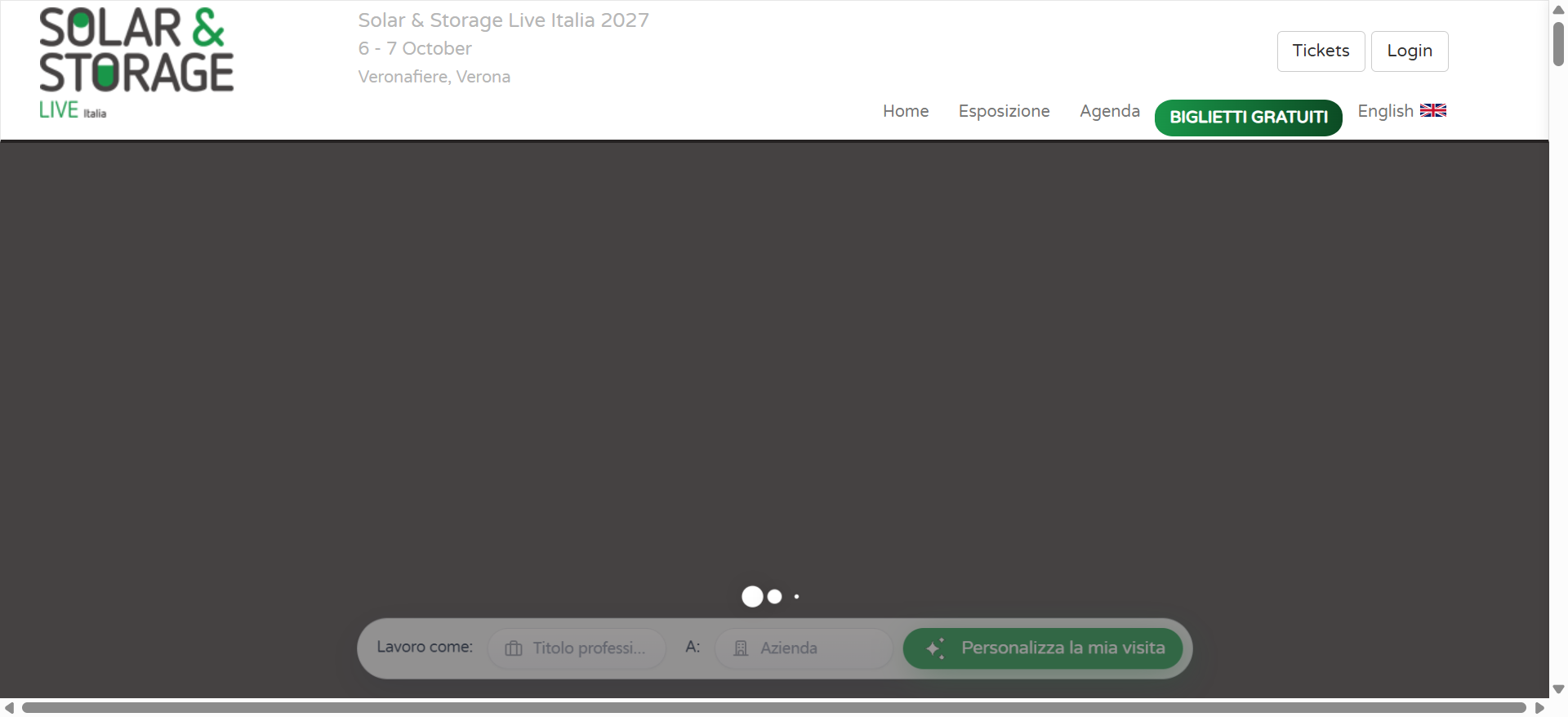Click the 'Solar & Storage Live Italia 2027' title

[x=503, y=20]
